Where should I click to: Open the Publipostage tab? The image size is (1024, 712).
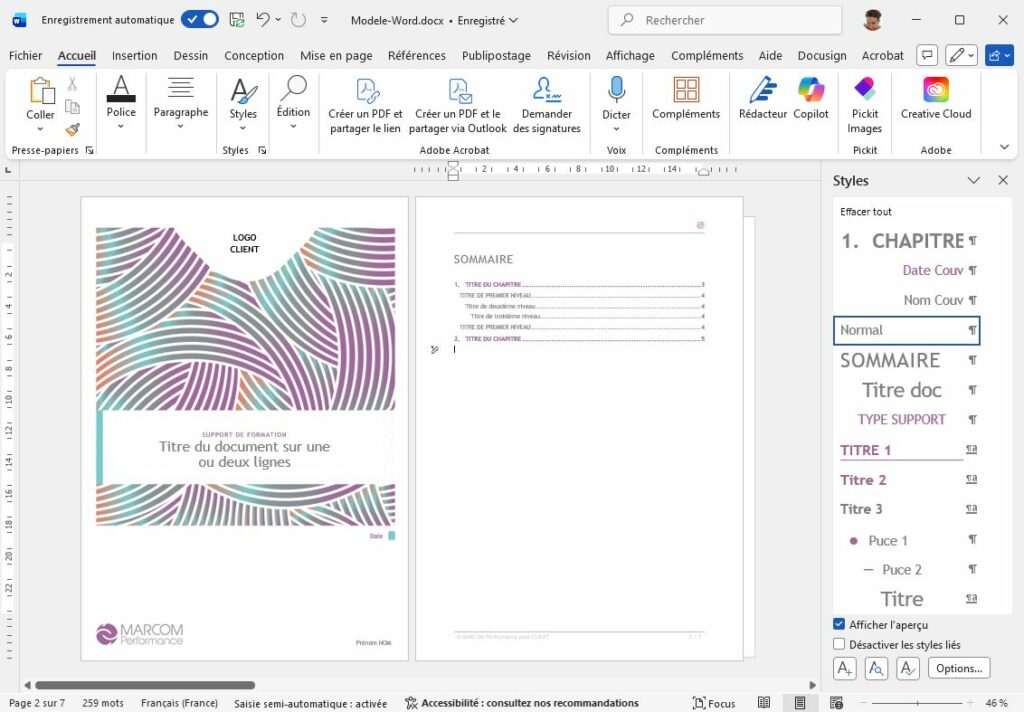coord(496,55)
